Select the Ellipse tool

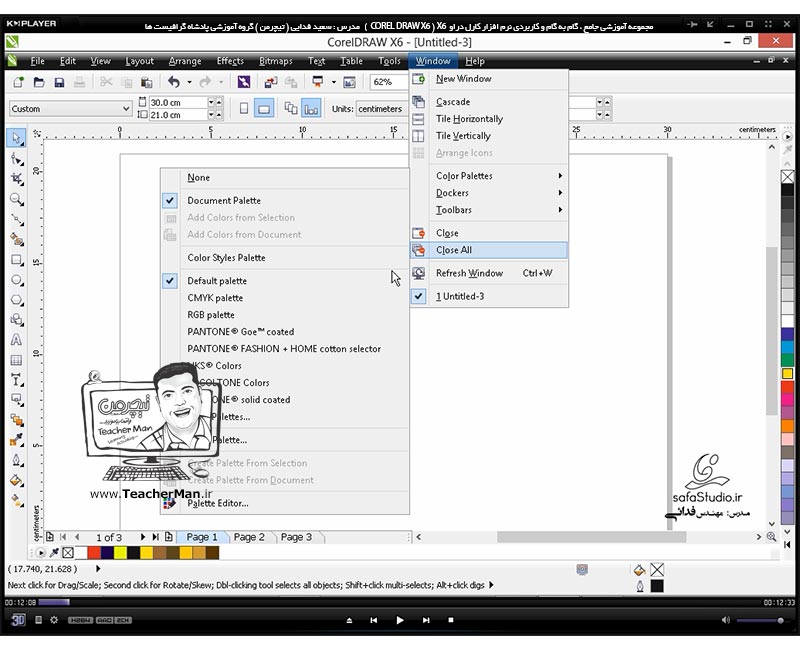pyautogui.click(x=16, y=280)
